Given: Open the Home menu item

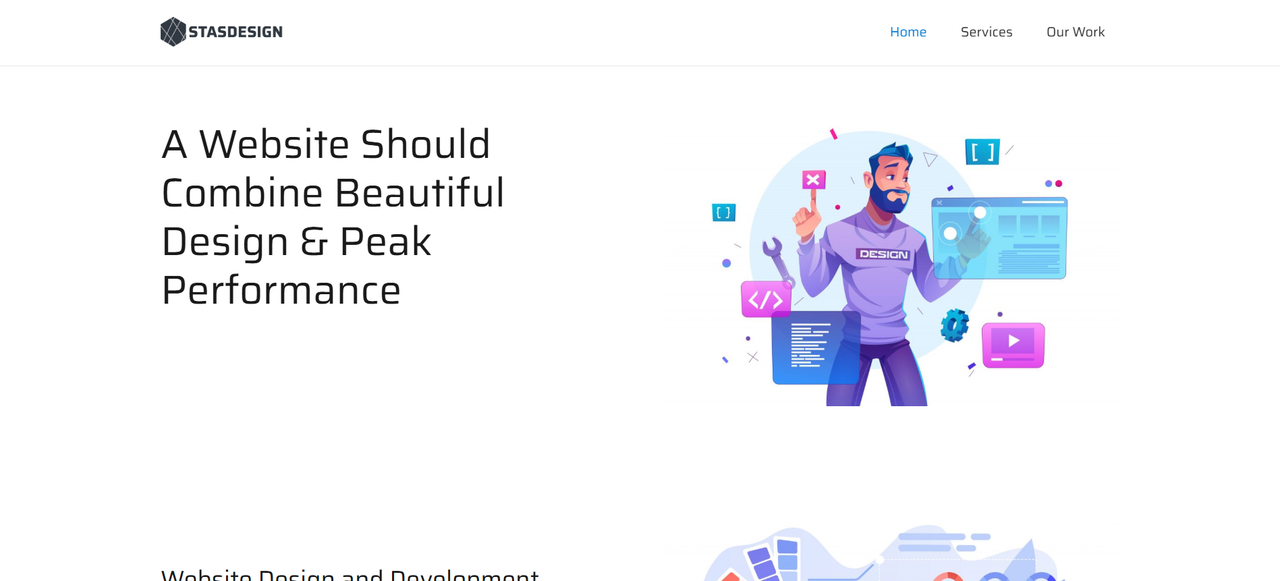Looking at the screenshot, I should (x=908, y=32).
